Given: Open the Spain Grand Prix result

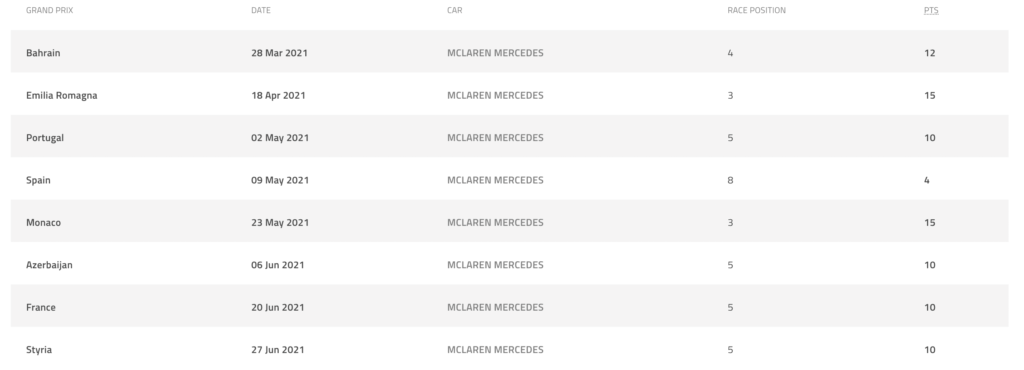Looking at the screenshot, I should click(38, 180).
